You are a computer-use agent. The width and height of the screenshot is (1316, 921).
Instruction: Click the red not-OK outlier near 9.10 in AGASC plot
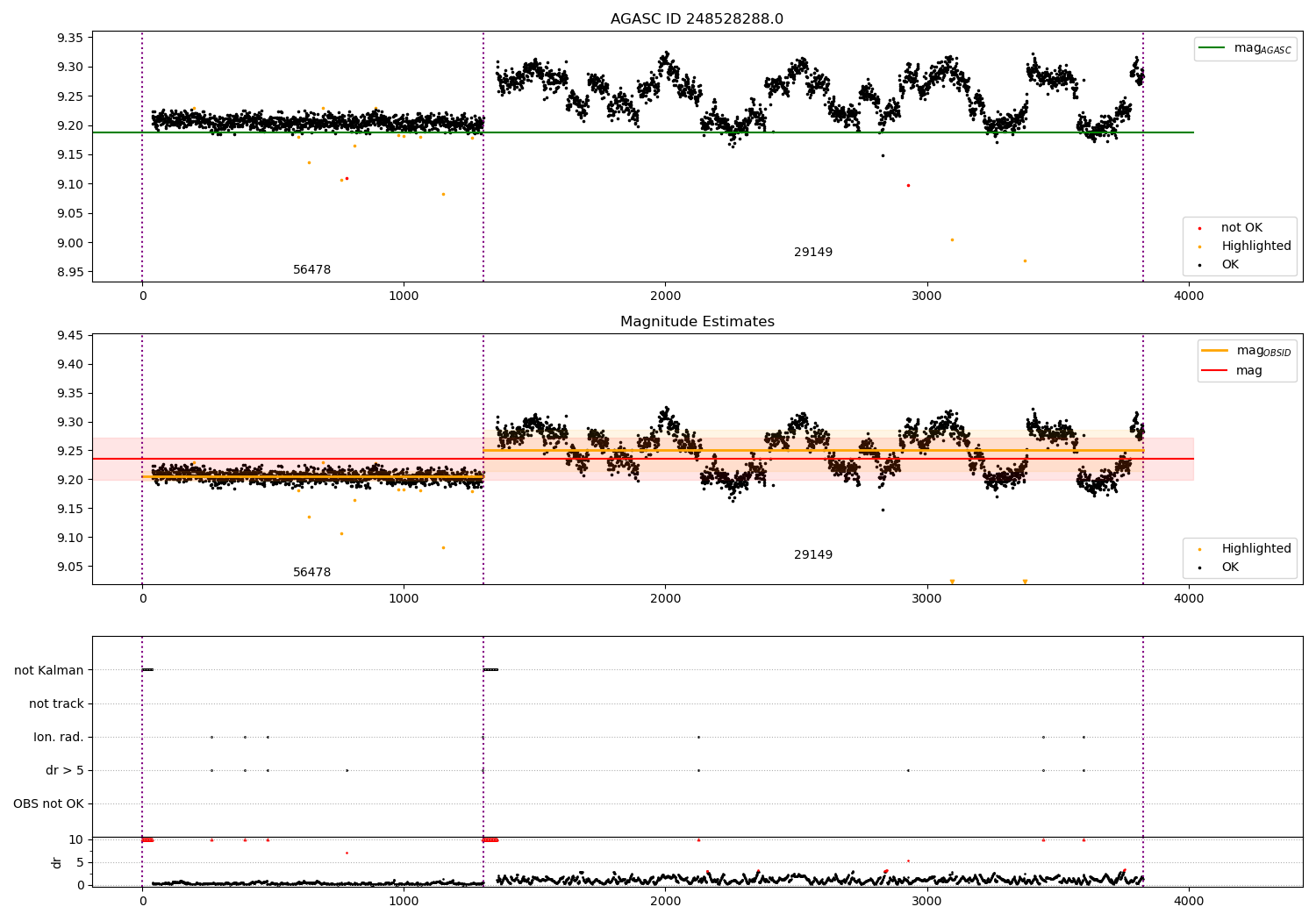click(908, 185)
